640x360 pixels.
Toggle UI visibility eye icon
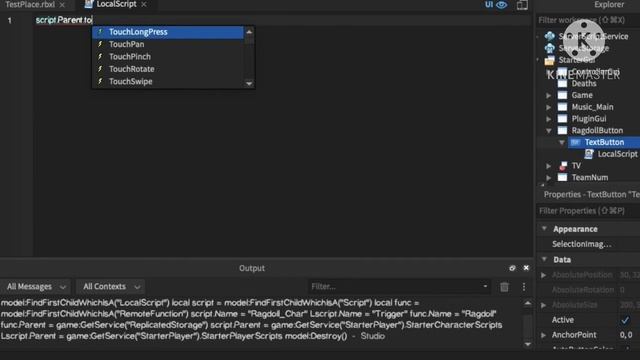pyautogui.click(x=502, y=4)
